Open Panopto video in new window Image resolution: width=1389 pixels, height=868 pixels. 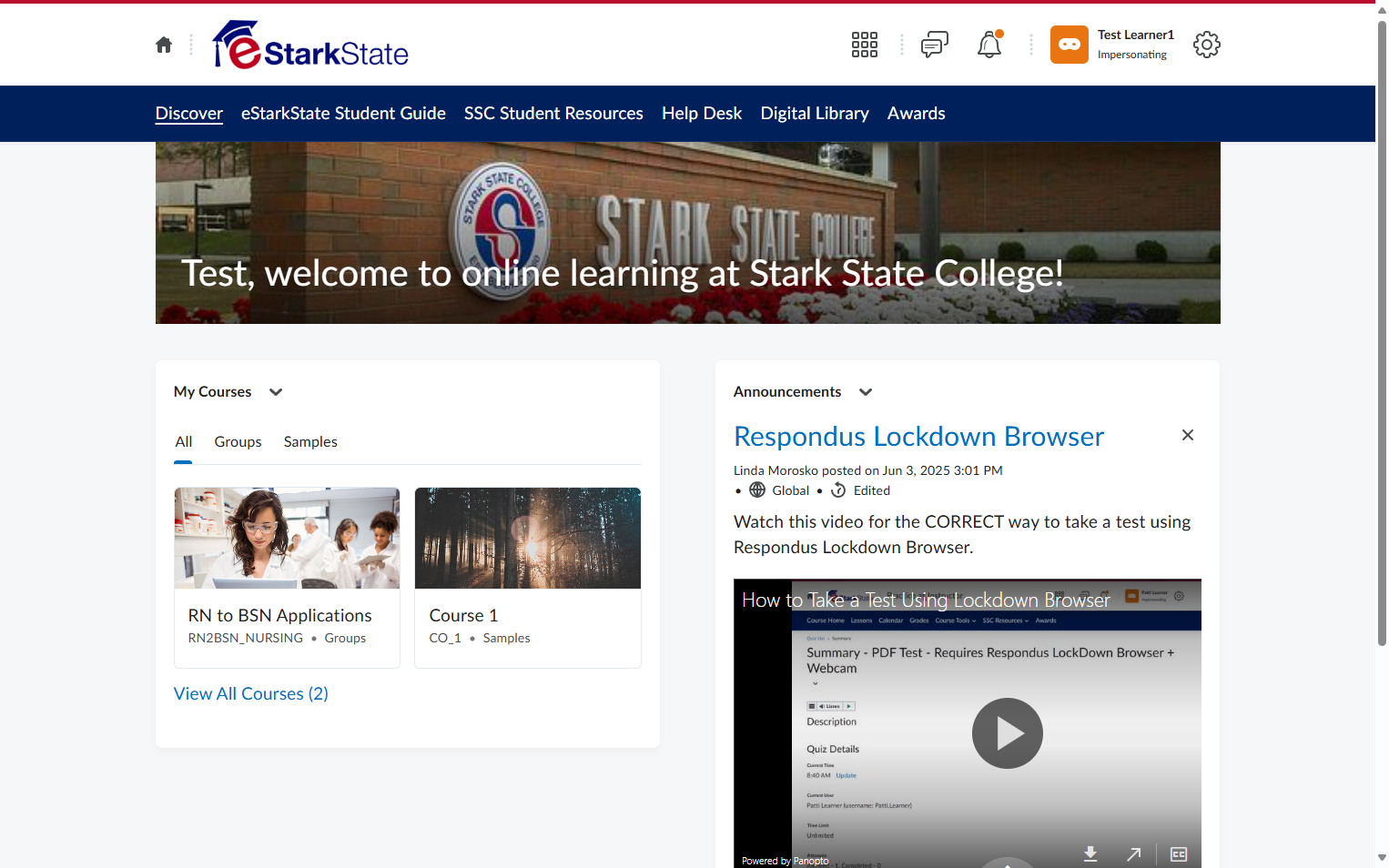coord(1133,853)
